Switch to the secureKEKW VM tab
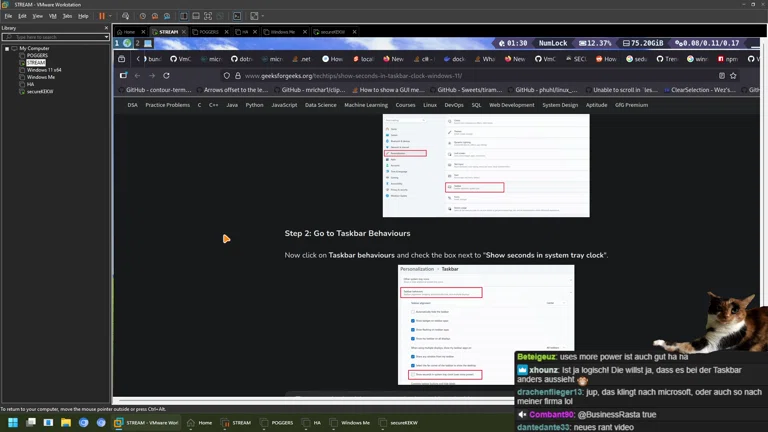 332,32
